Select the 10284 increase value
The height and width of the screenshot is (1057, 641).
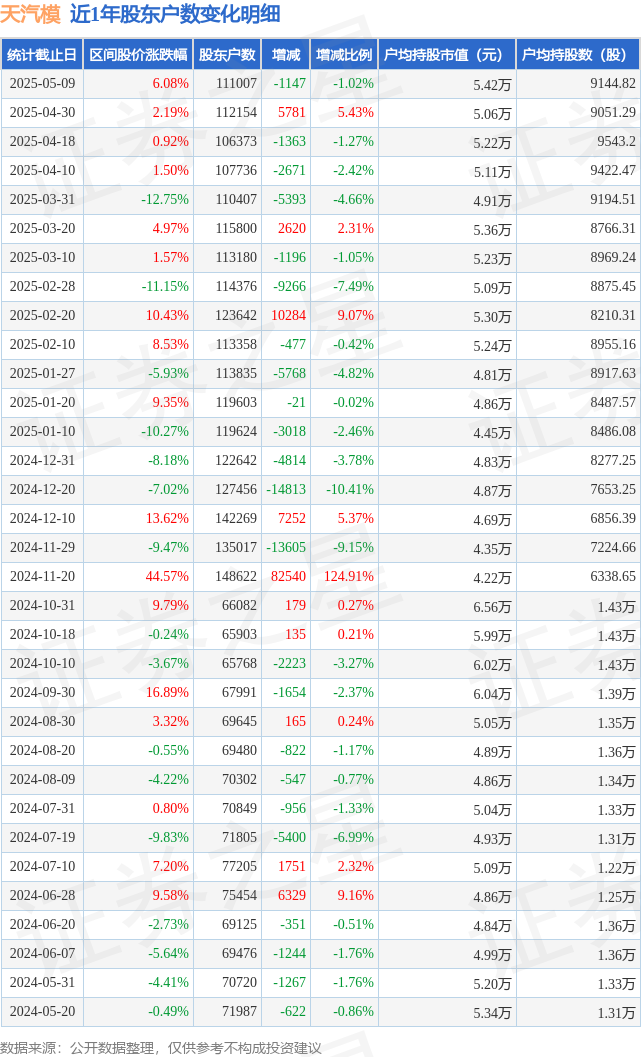tap(288, 315)
